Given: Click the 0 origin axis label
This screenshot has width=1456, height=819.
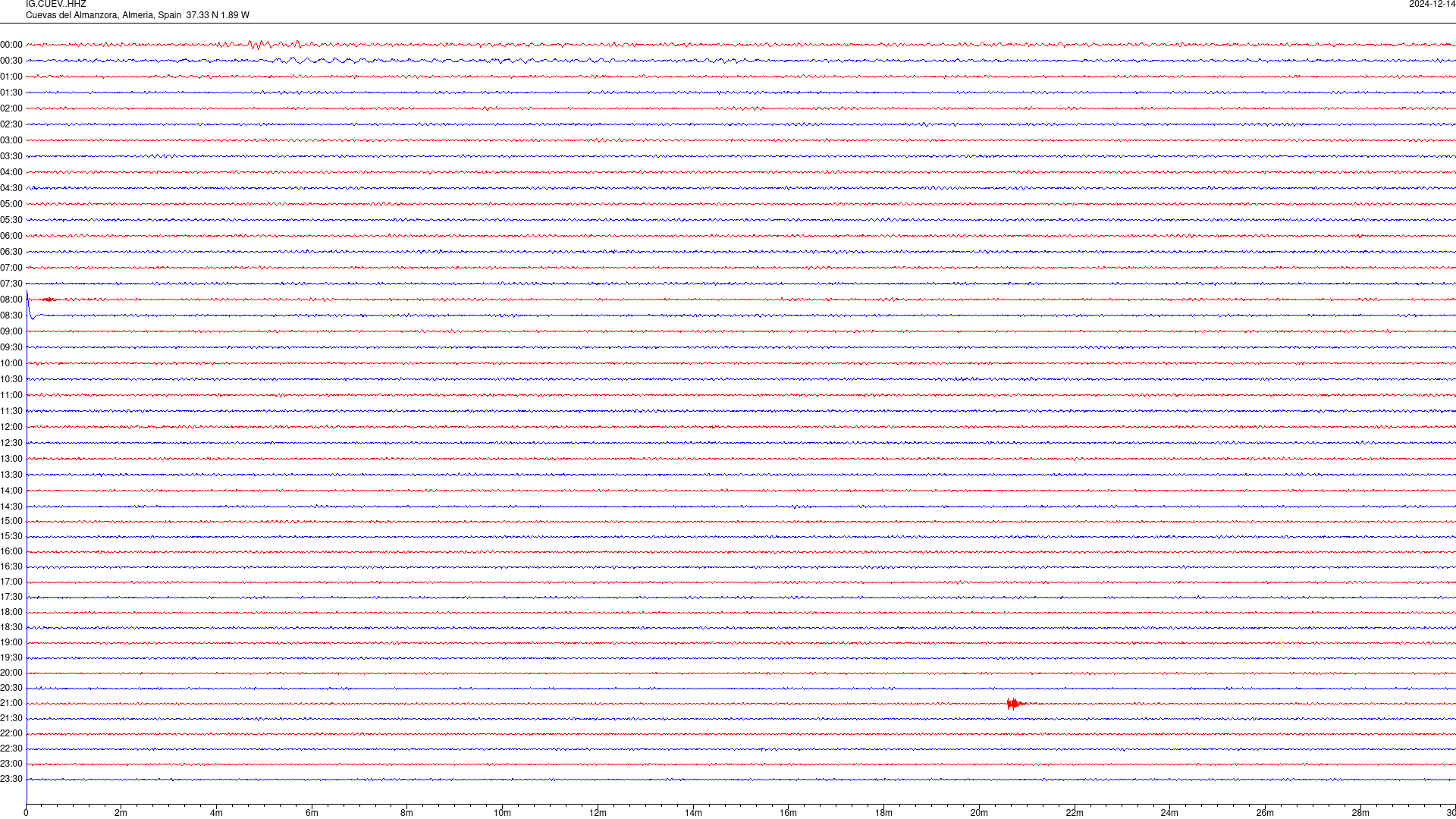Looking at the screenshot, I should click(26, 813).
